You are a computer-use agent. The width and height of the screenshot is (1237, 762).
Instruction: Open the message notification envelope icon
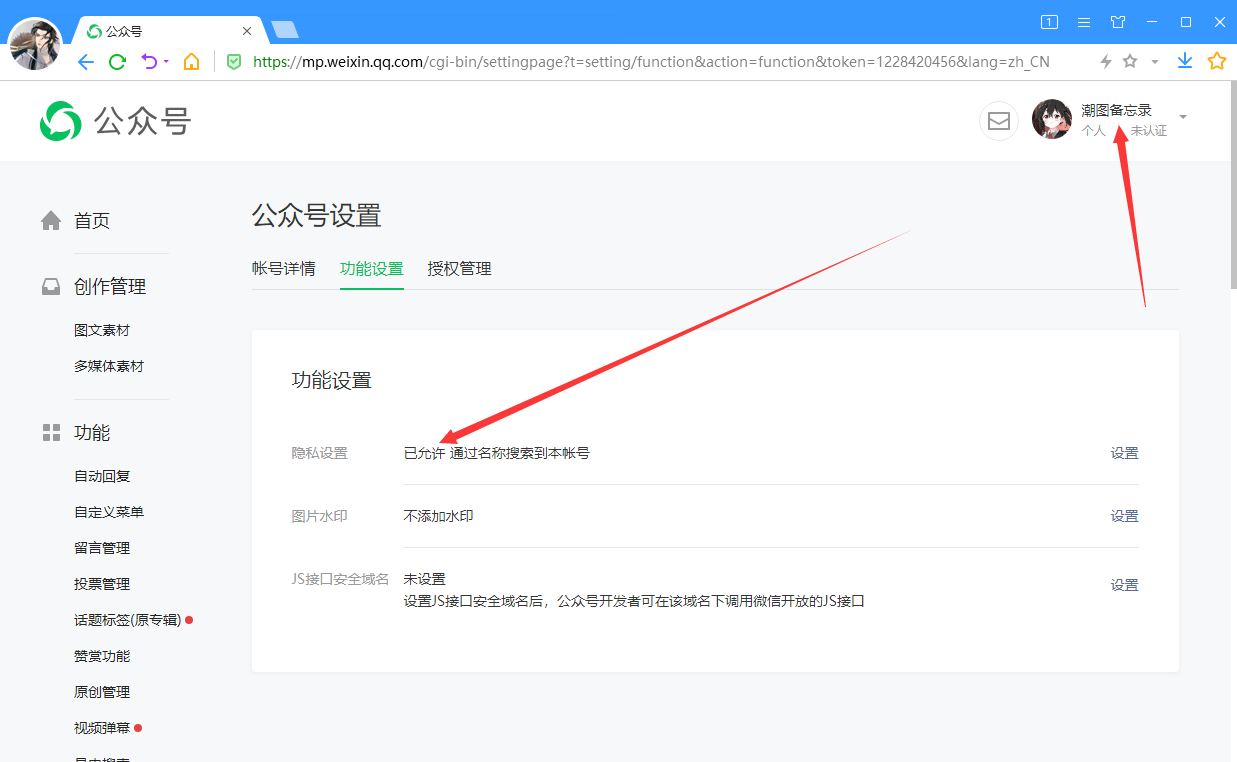click(x=998, y=120)
